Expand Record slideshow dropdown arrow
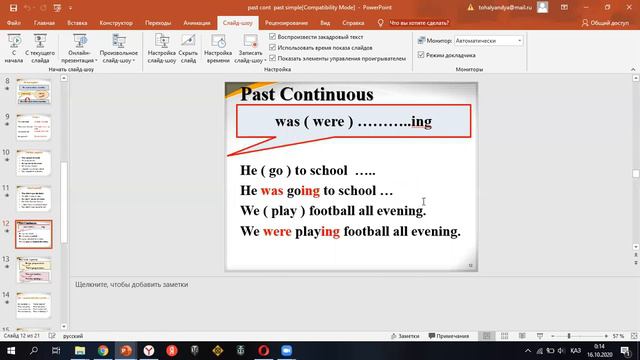 tap(265, 60)
